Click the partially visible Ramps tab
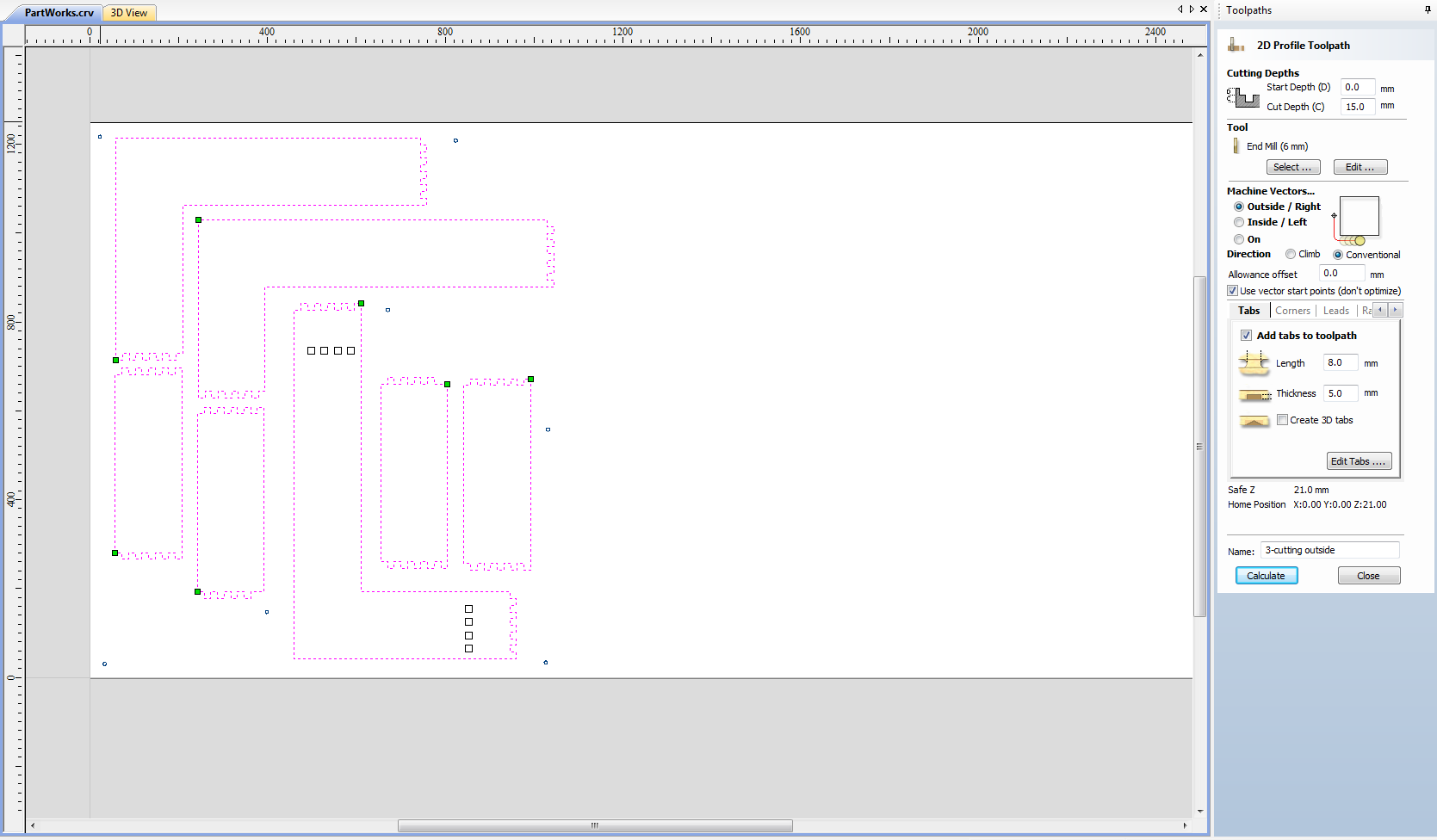 [1366, 311]
